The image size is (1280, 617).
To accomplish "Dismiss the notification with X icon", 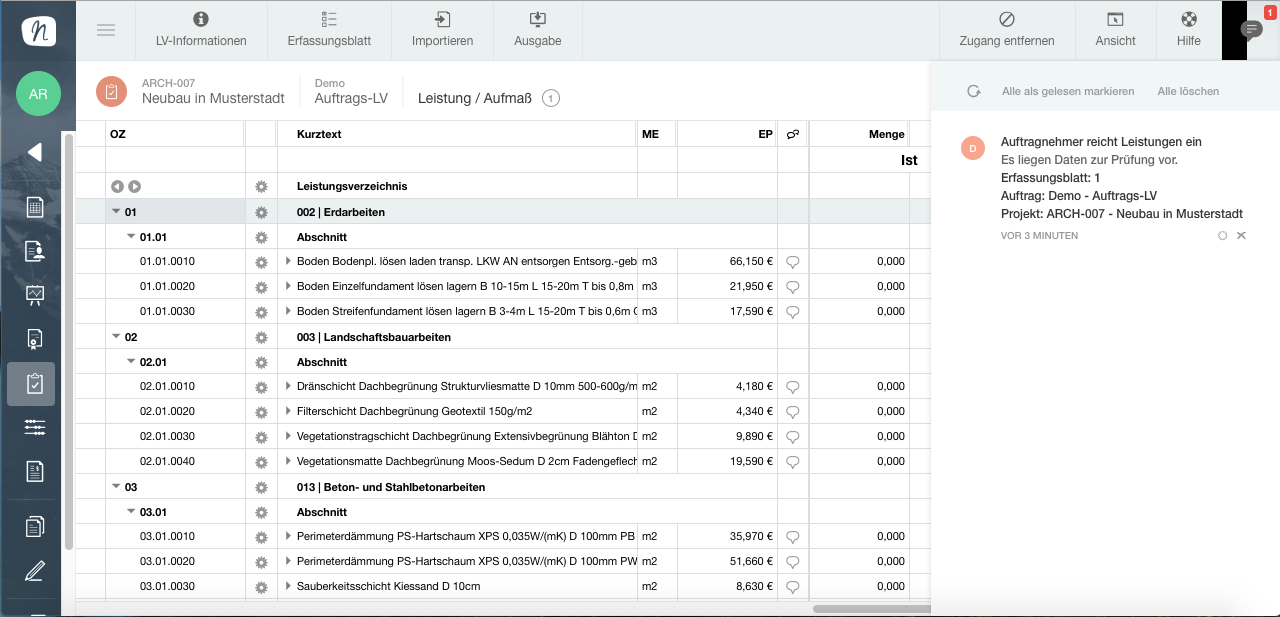I will [x=1241, y=236].
